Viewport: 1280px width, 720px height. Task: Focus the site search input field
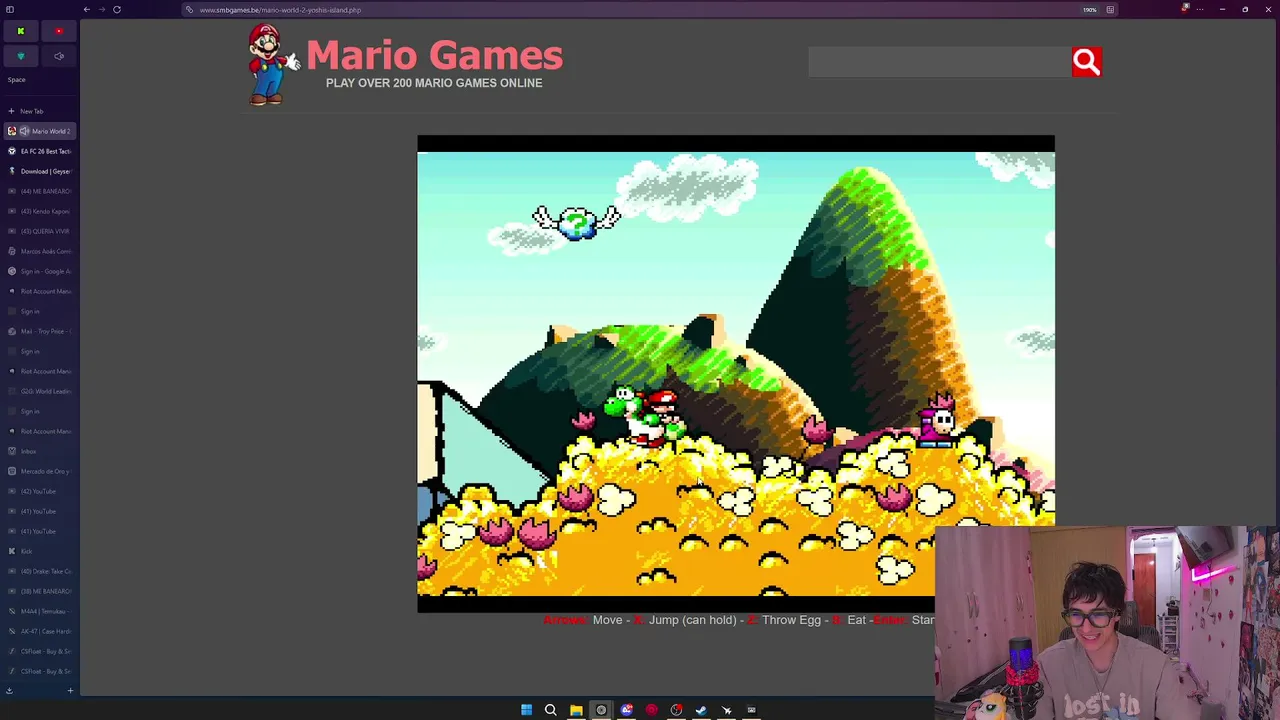(x=939, y=62)
